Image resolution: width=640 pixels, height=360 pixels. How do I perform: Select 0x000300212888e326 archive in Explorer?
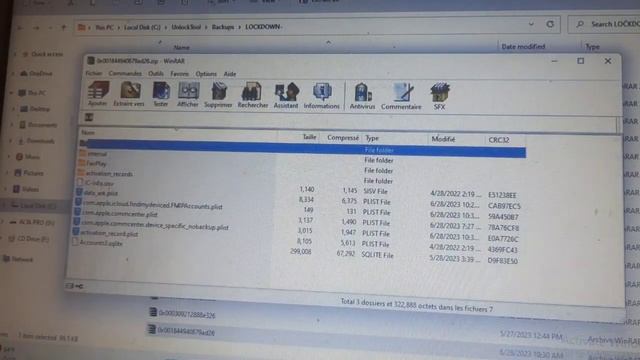pos(182,313)
